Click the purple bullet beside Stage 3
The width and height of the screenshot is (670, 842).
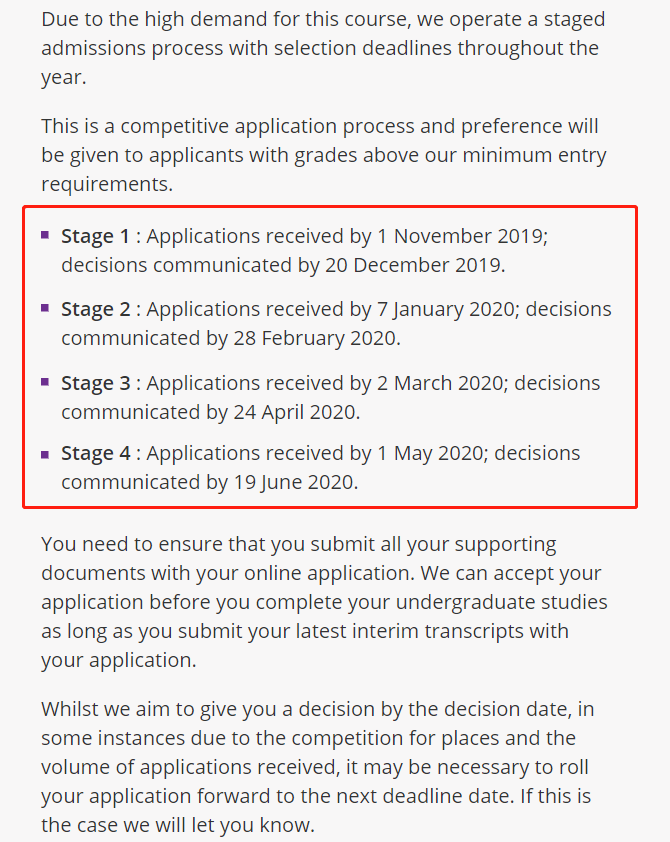point(45,382)
